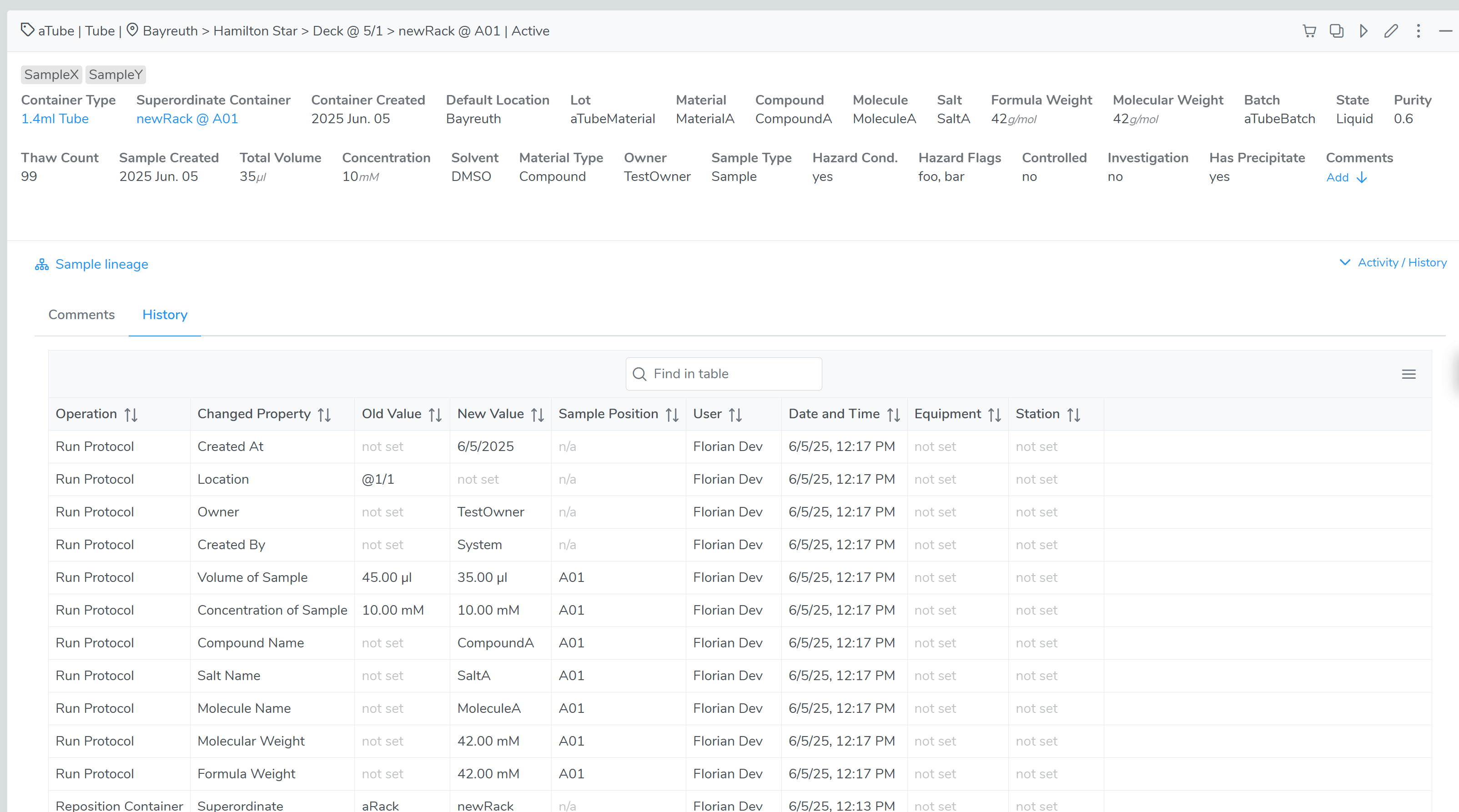
Task: Expand Add comments down arrow
Action: tap(1362, 178)
